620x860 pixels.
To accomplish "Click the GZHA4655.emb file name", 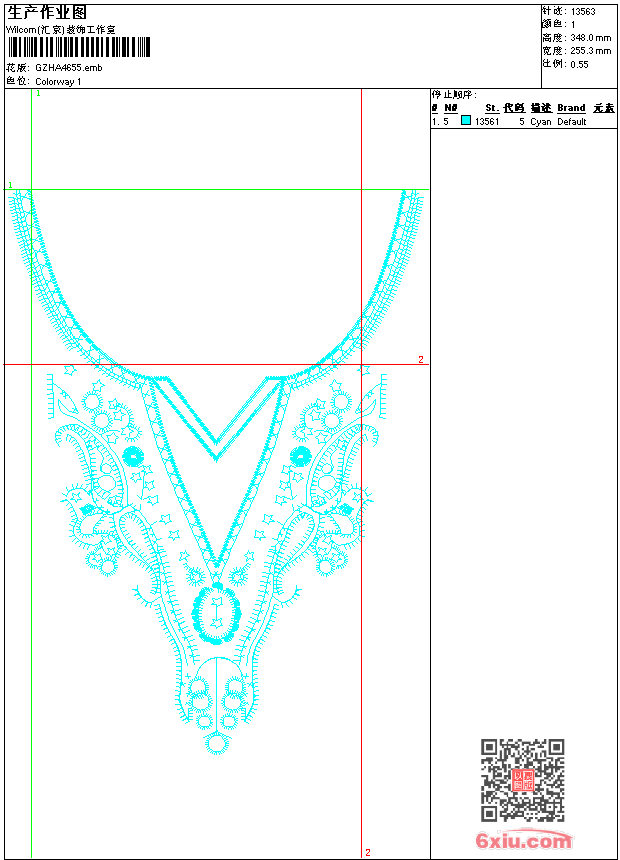I will [68, 68].
